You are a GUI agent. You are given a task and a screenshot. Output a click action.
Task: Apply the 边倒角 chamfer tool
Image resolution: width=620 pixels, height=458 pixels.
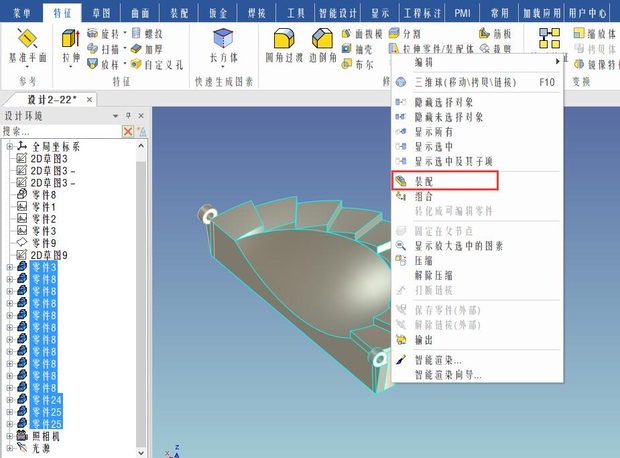323,45
